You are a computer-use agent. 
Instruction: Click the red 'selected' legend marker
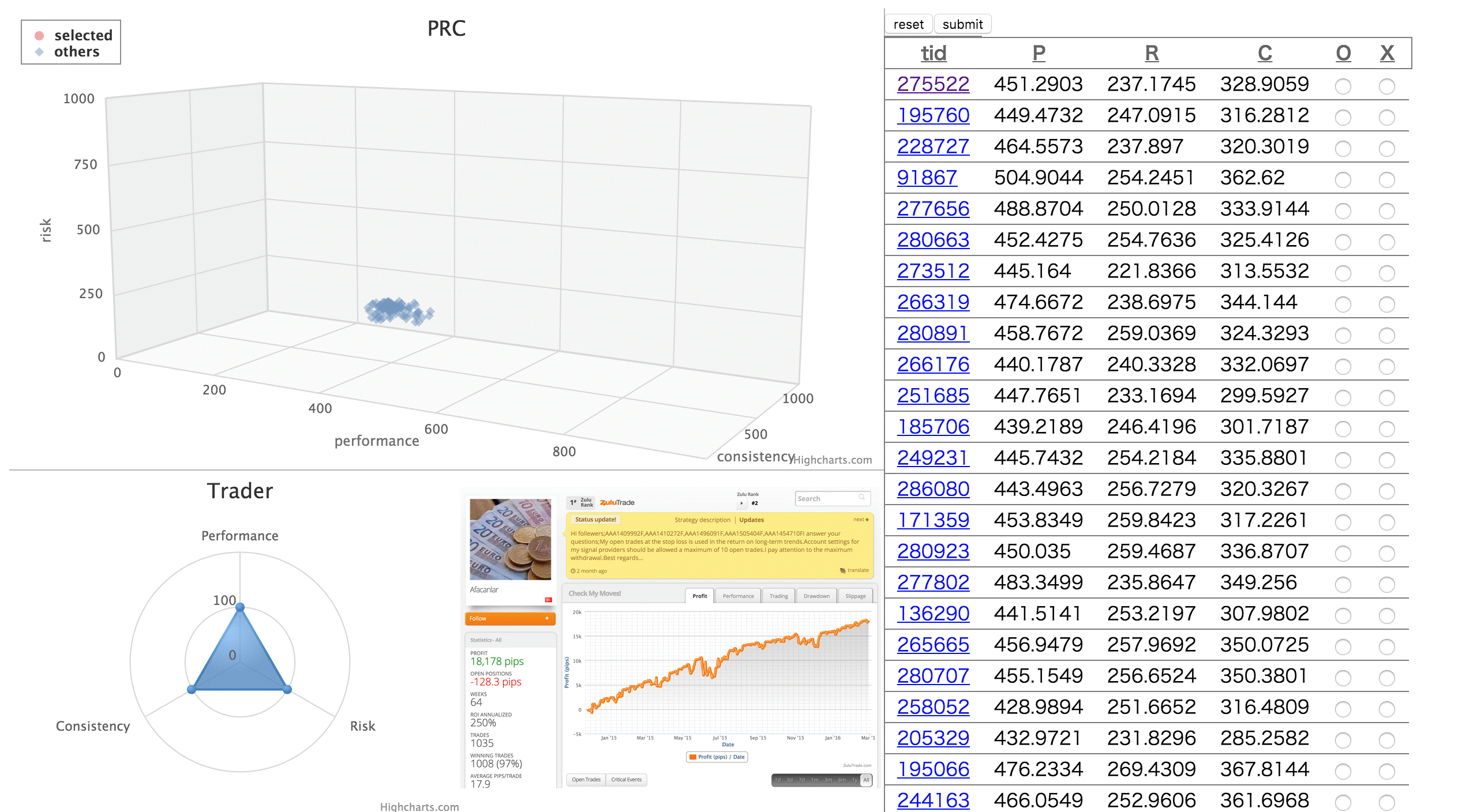coord(39,36)
